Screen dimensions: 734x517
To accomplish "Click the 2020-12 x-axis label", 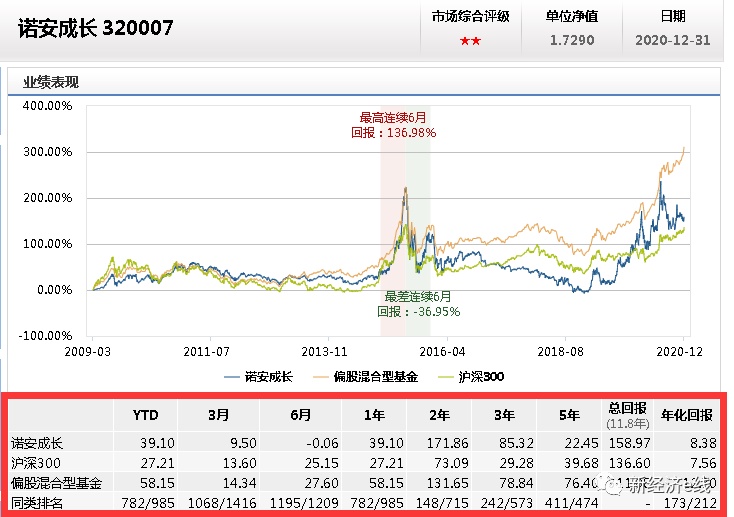I will [679, 352].
